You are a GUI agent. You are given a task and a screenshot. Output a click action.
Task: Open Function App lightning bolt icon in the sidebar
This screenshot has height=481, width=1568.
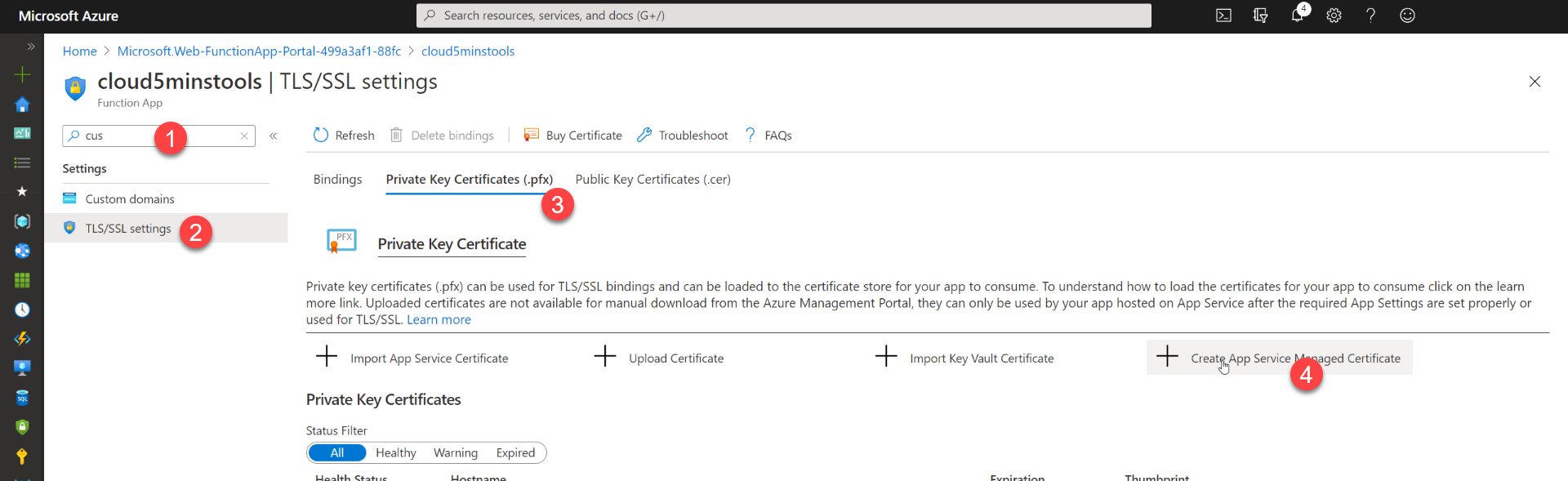click(22, 338)
